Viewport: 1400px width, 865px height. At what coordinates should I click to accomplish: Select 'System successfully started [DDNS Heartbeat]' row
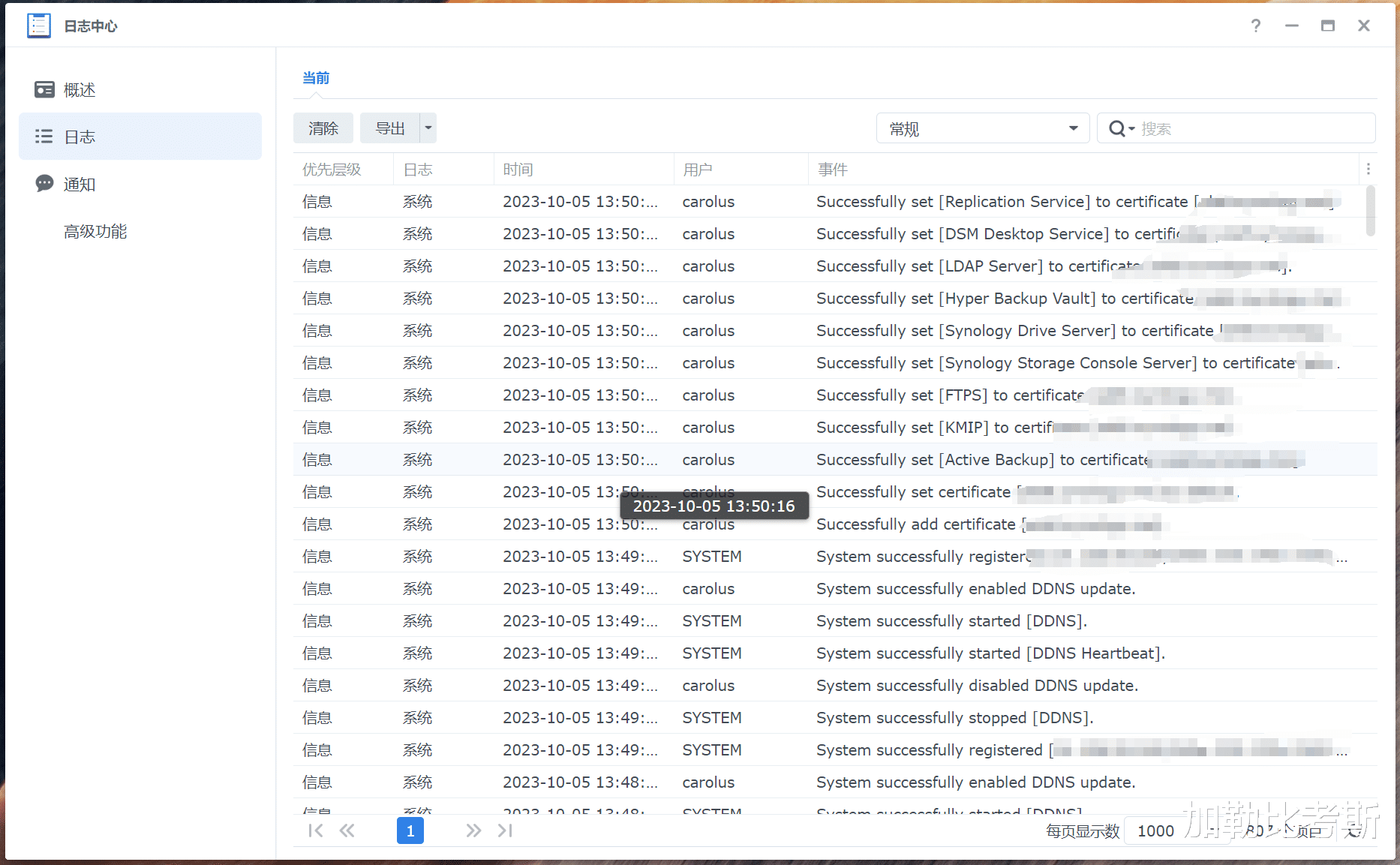coord(834,653)
